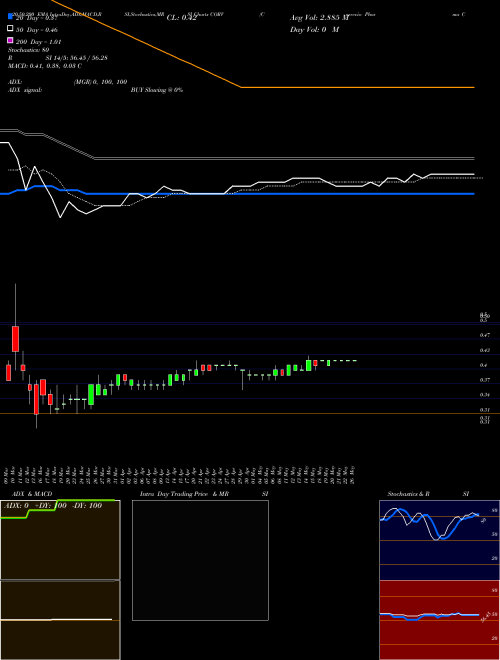Click the 0.4 price axis label
The image size is (500, 660).
484,365
